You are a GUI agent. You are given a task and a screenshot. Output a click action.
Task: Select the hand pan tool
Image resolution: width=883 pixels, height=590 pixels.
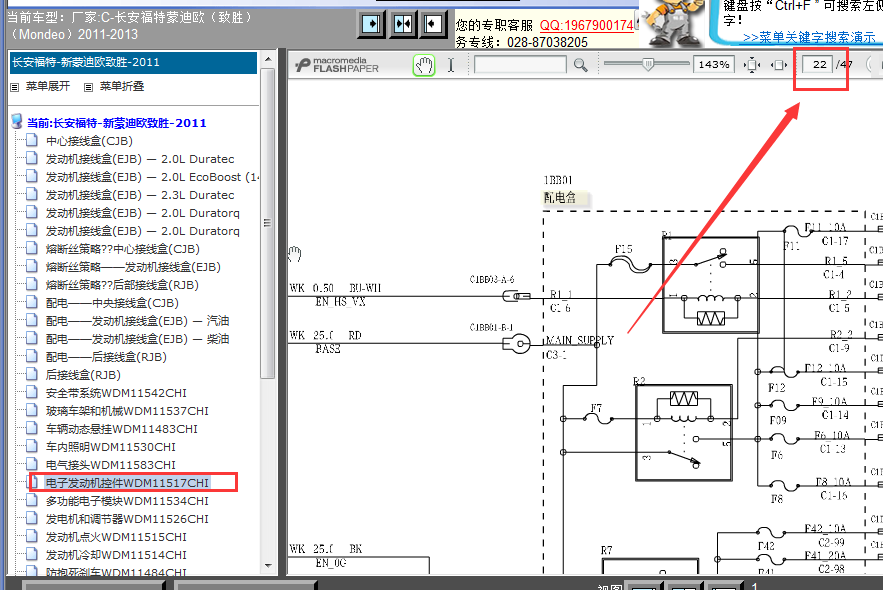pyautogui.click(x=423, y=65)
